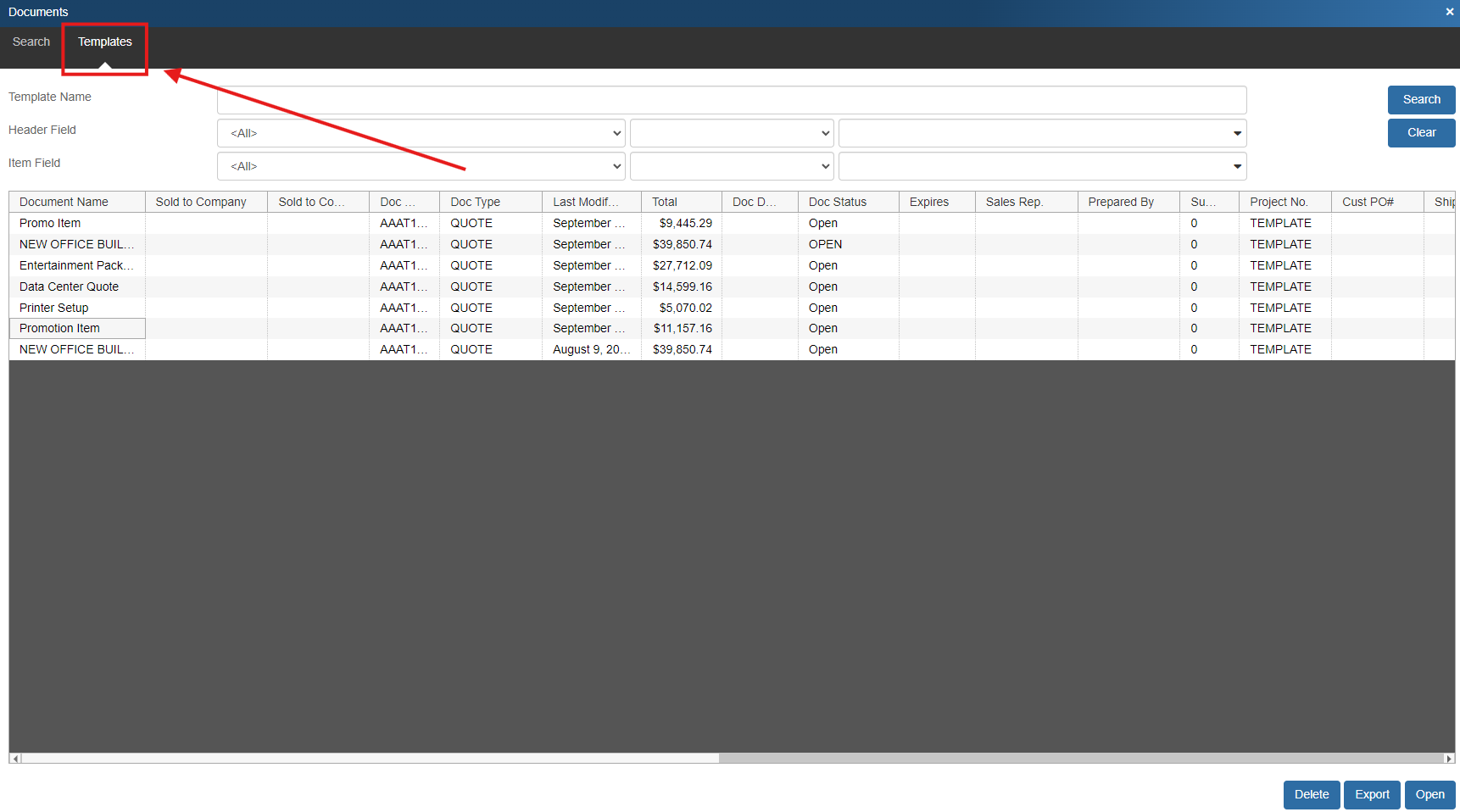Open the Templates tab
Image resolution: width=1460 pixels, height=812 pixels.
[105, 42]
